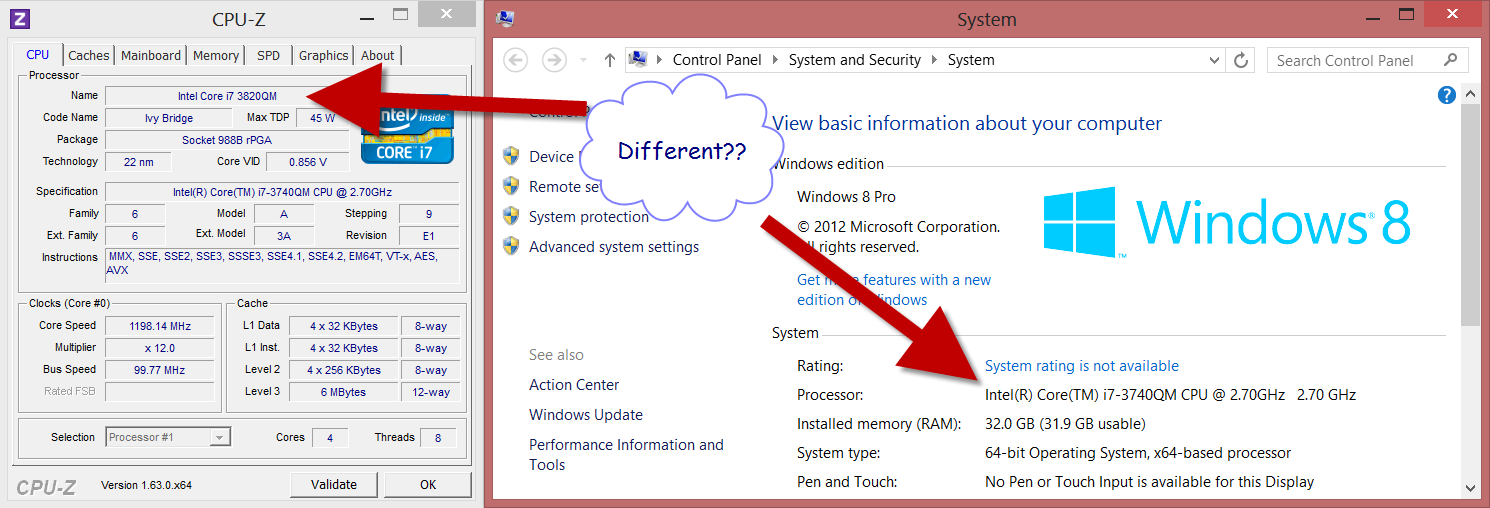
Task: Click the System window title bar icon
Action: 505,19
